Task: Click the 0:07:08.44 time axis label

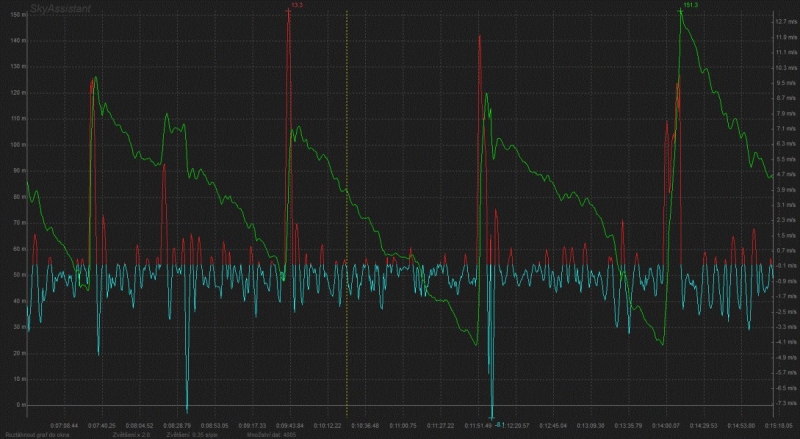Action: pos(65,424)
